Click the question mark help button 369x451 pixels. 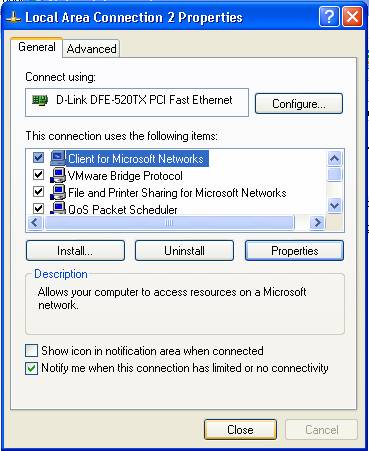click(x=329, y=16)
